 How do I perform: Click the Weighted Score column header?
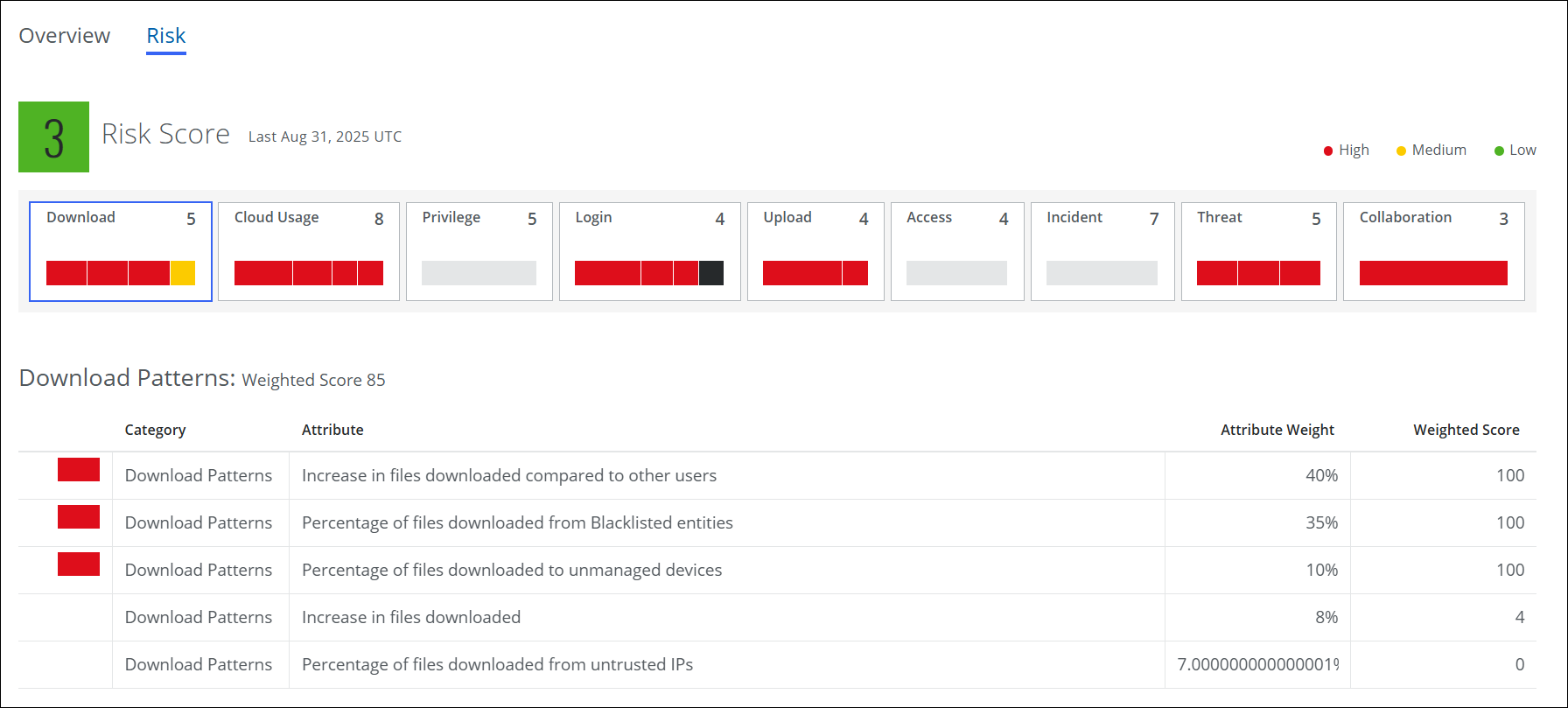pos(1466,430)
